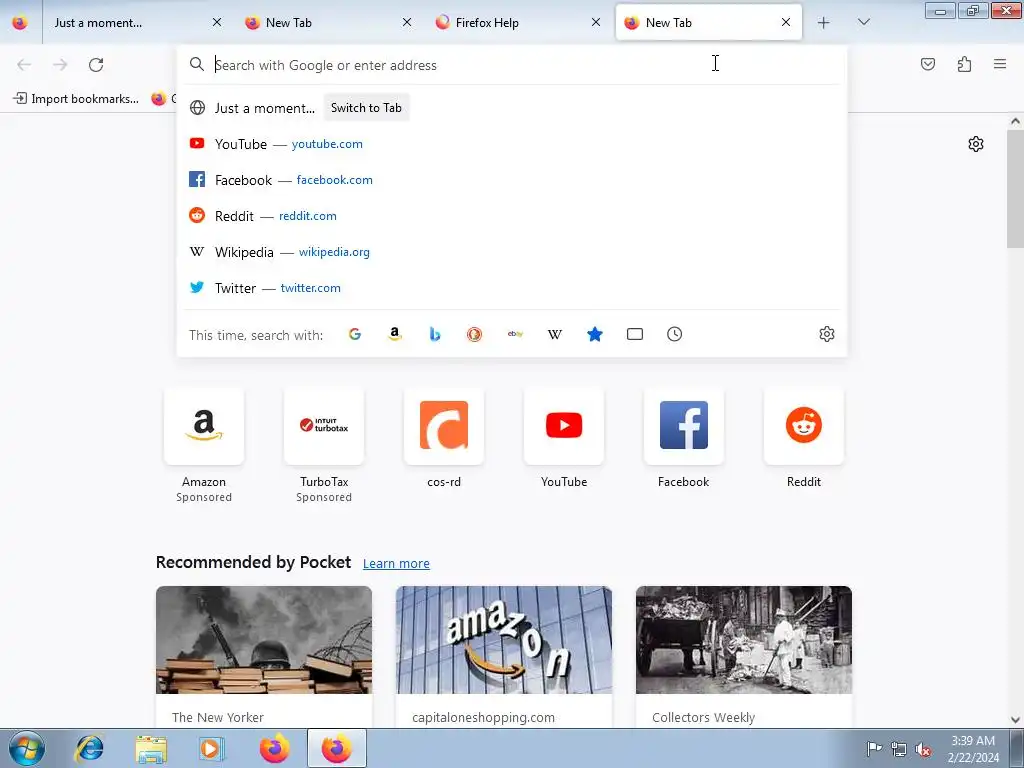Viewport: 1024px width, 768px height.
Task: Click the back navigation arrow
Action: click(24, 65)
